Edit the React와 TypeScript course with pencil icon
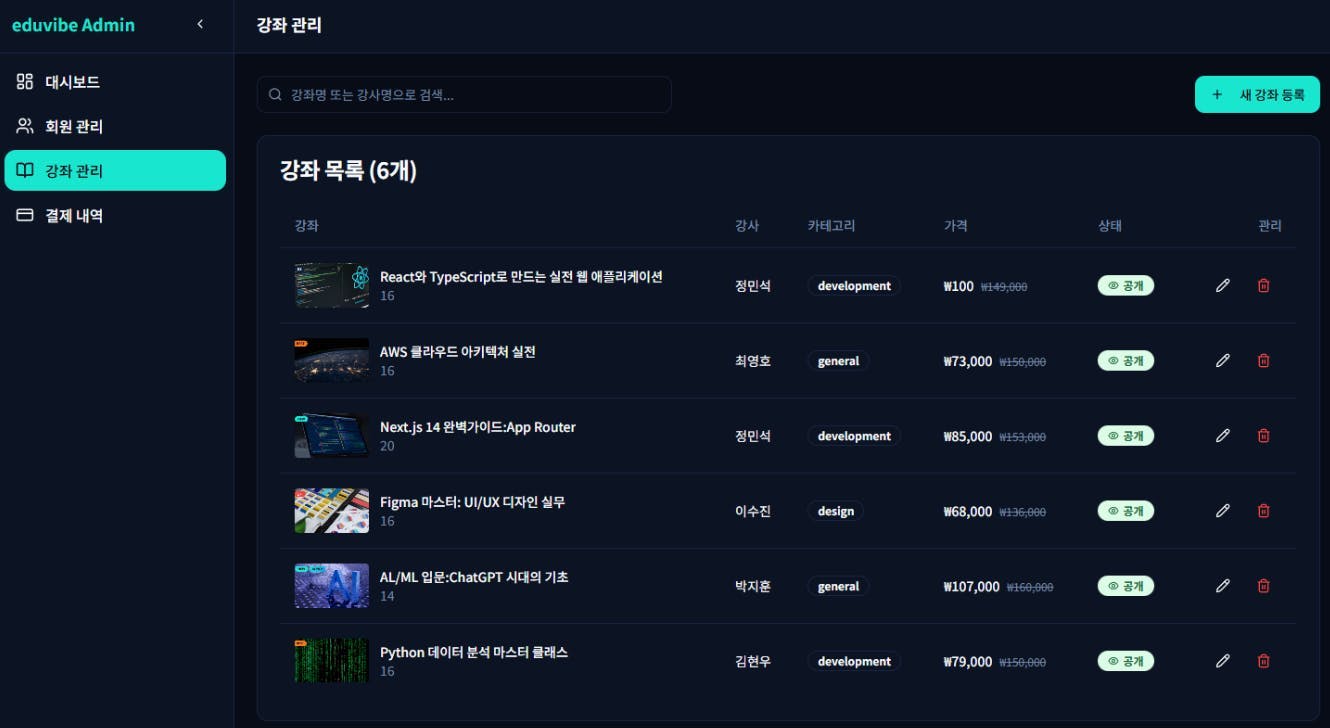This screenshot has height=728, width=1330. 1222,286
